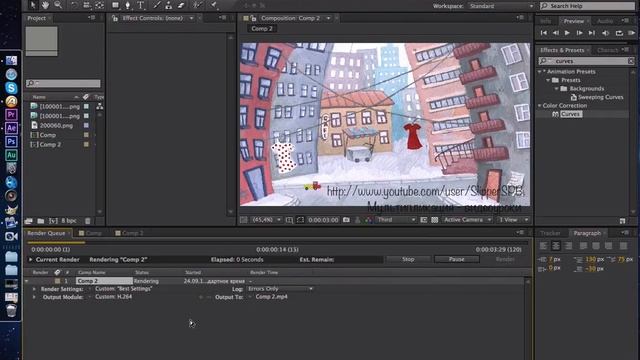Select the Rotation tool

(x=74, y=5)
